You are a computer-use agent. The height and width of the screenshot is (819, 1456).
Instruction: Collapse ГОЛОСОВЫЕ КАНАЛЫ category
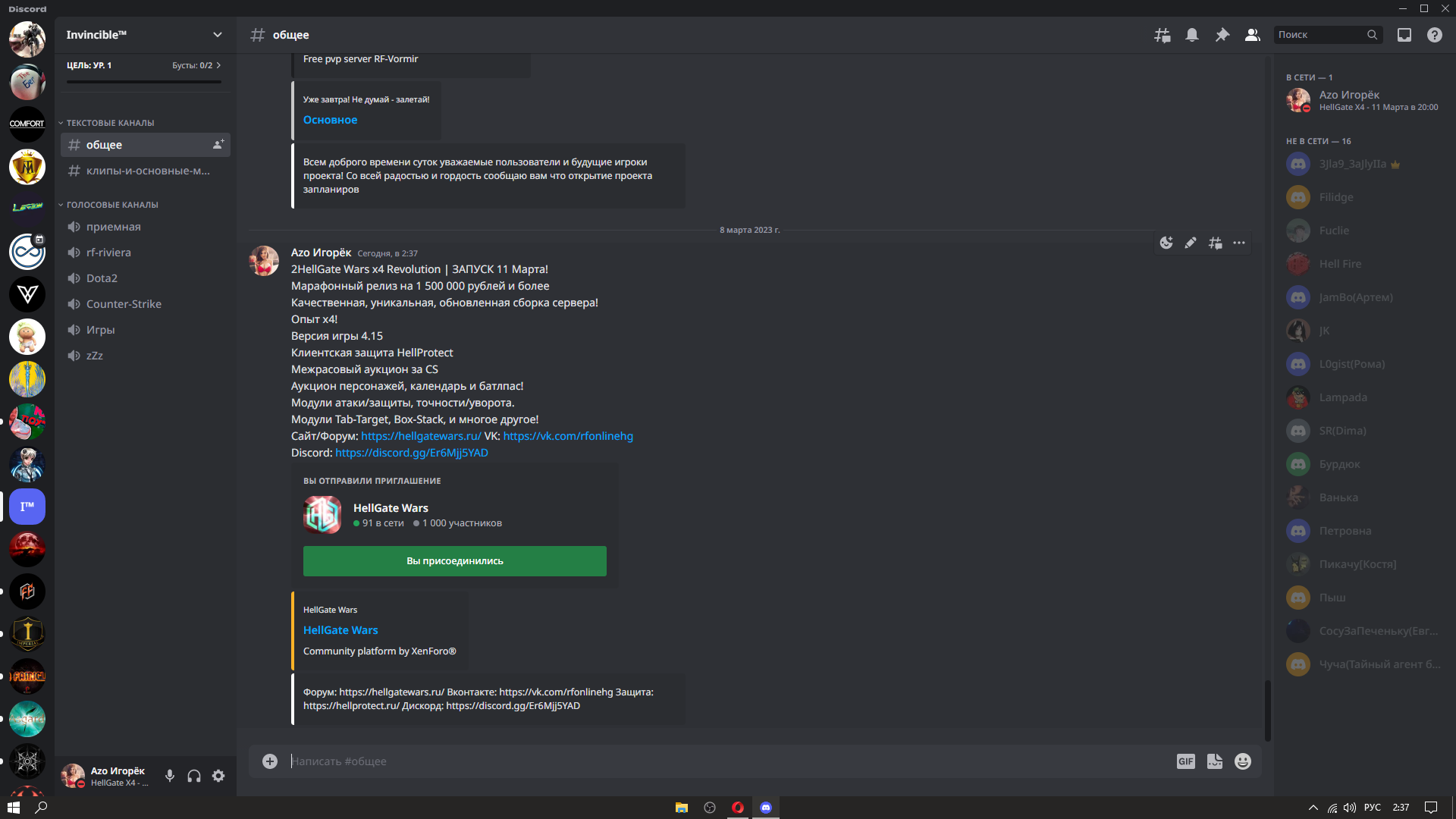click(x=109, y=205)
